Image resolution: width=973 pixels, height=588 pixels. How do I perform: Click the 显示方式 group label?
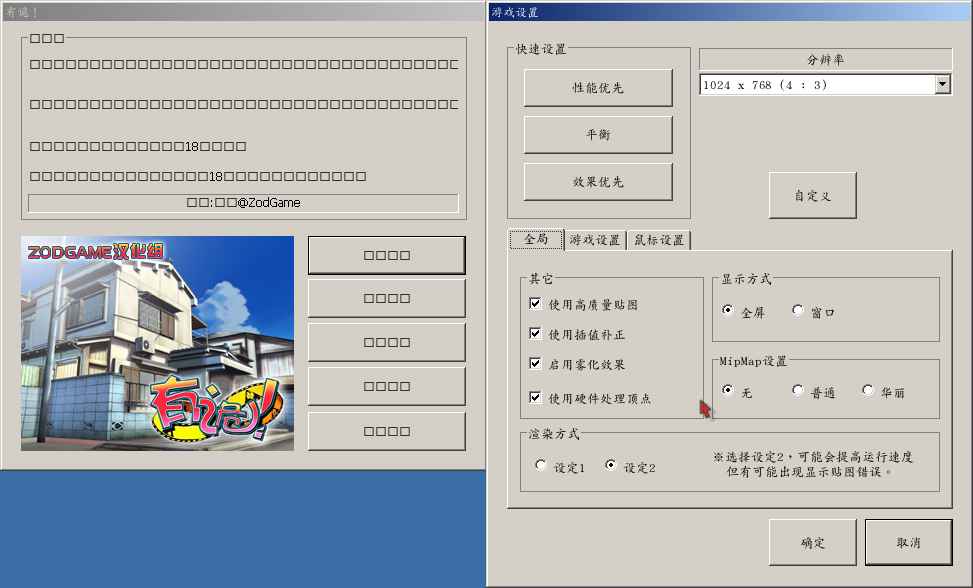point(746,279)
